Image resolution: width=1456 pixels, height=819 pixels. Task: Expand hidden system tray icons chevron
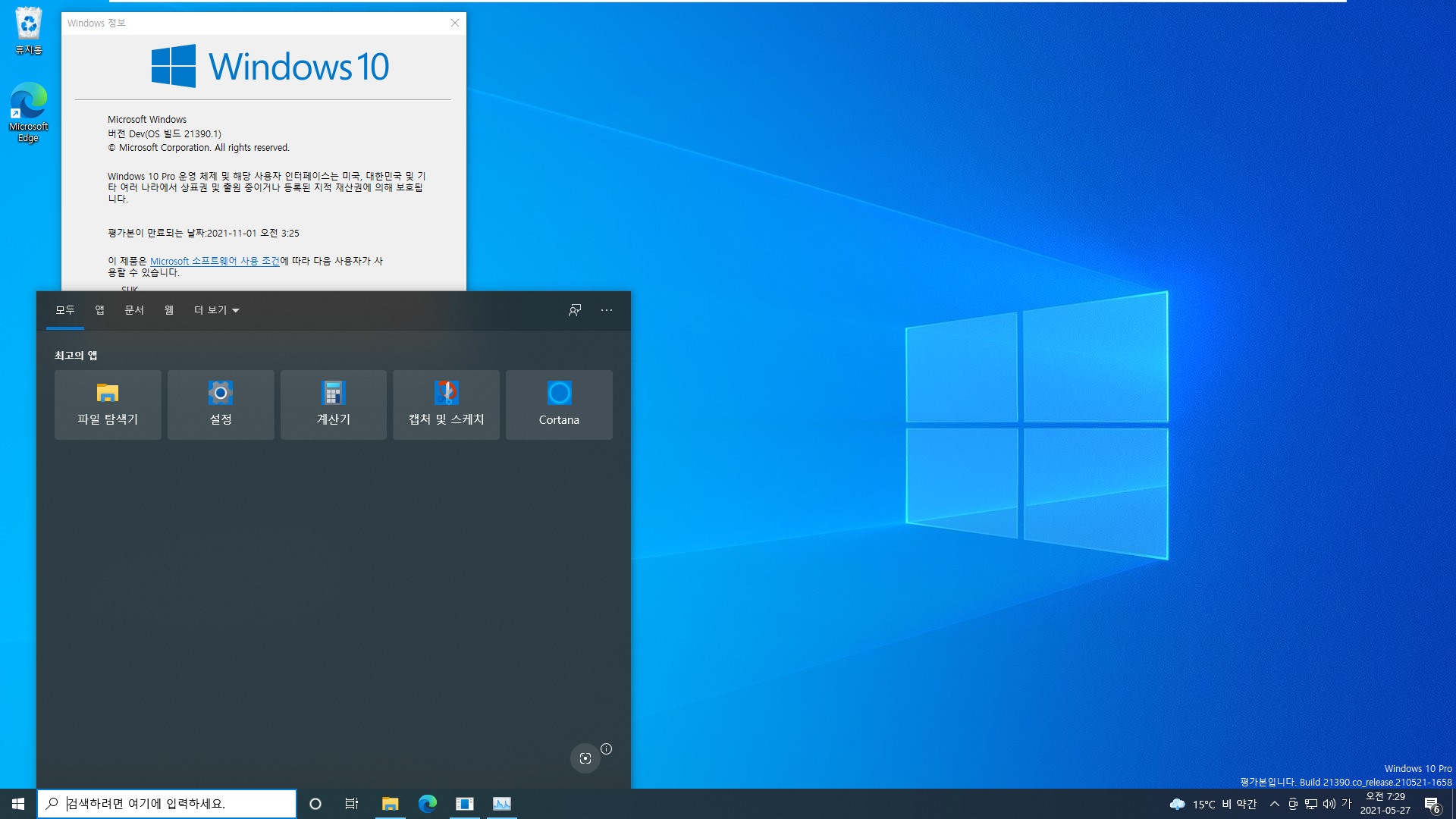pos(1275,804)
